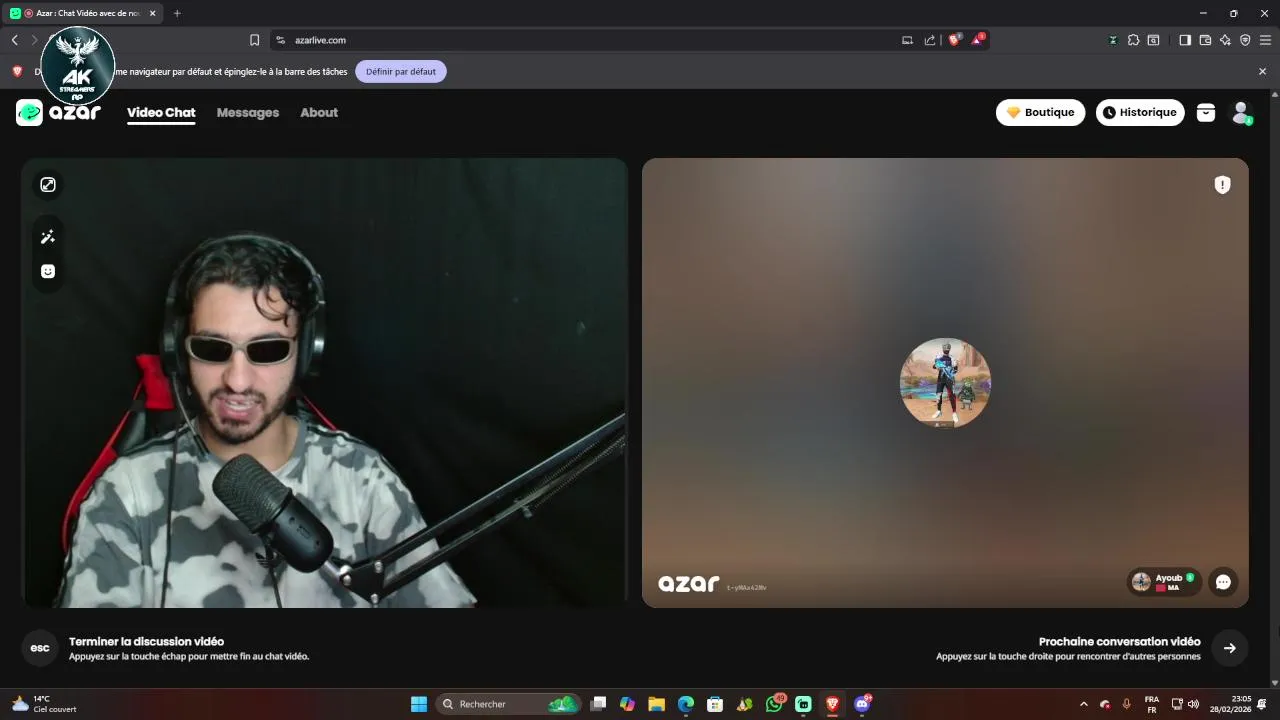The height and width of the screenshot is (720, 1280).
Task: Open the Boutique shop
Action: [x=1040, y=113]
